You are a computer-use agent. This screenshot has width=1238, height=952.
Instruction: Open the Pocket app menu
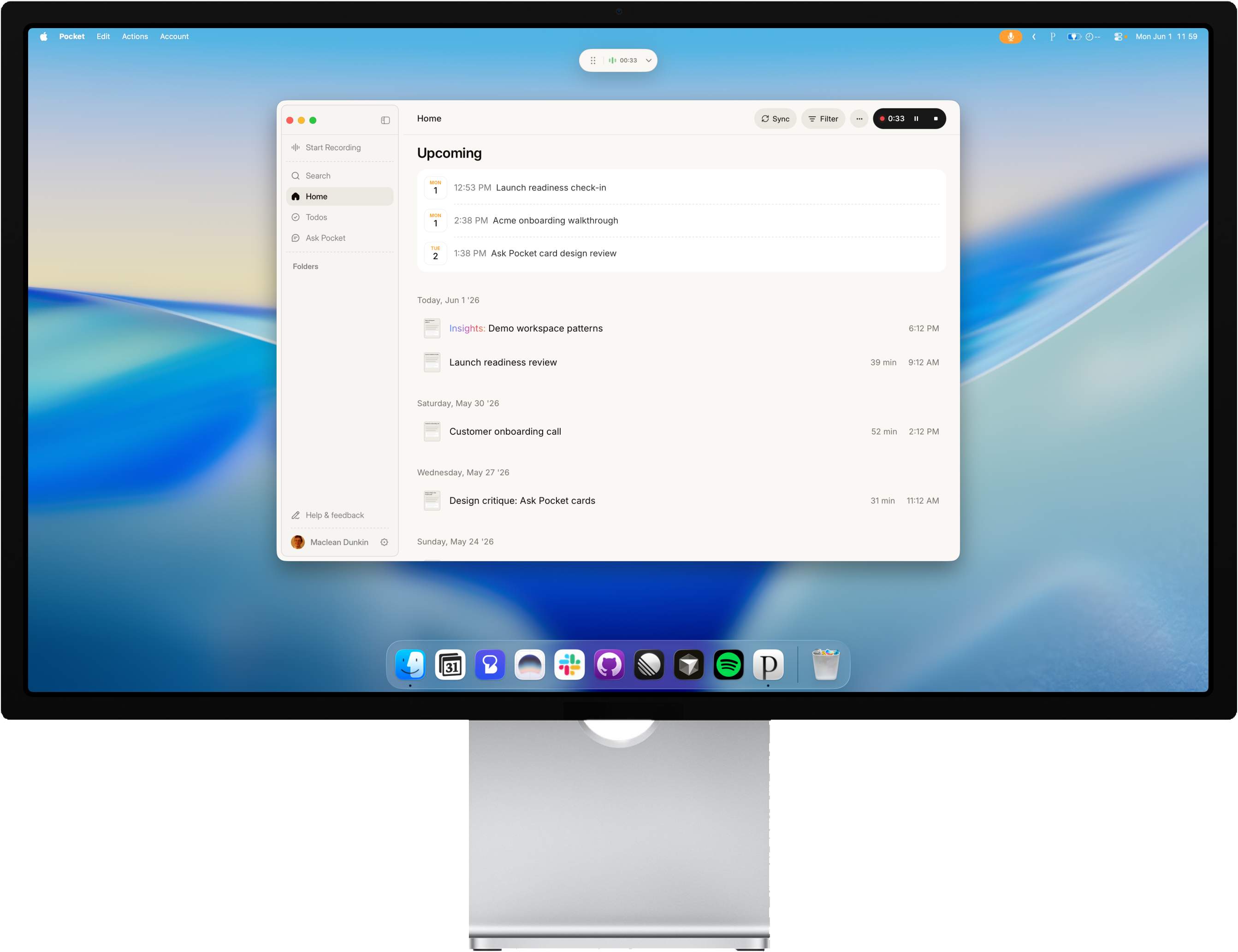point(72,36)
